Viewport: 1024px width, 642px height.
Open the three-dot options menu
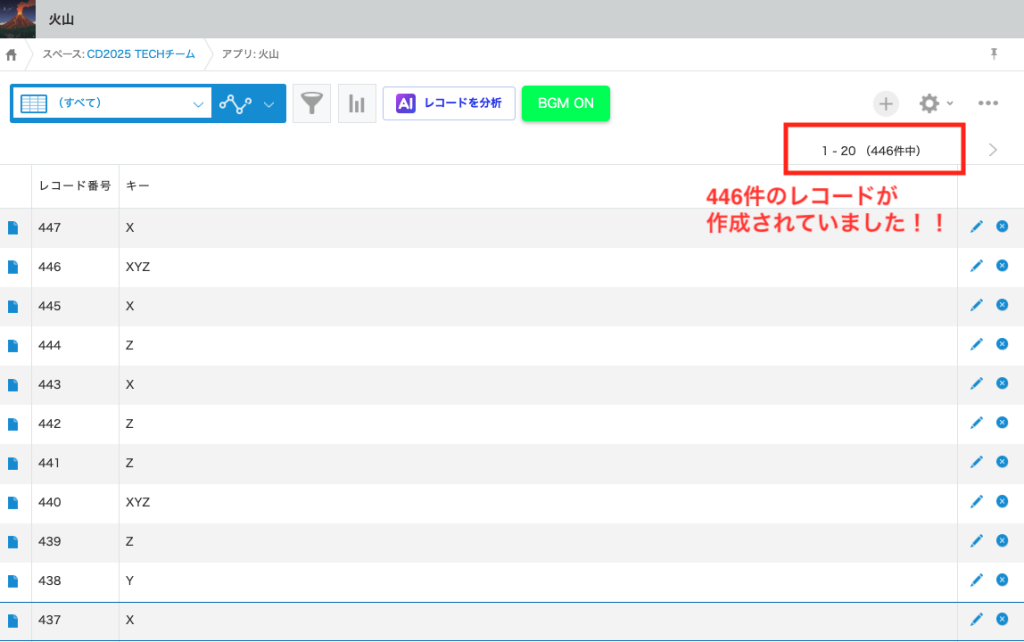[988, 103]
